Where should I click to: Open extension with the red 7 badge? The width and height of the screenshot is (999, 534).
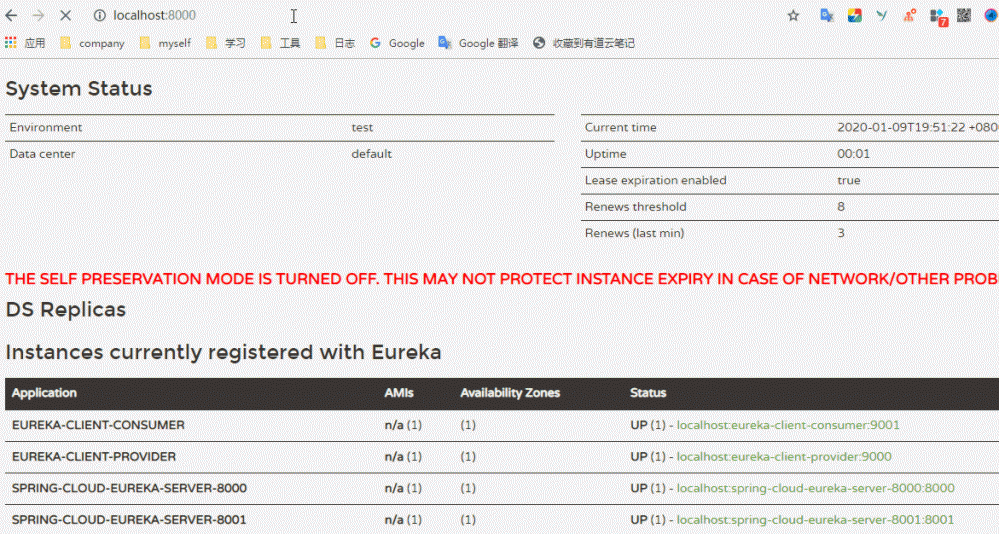coord(938,17)
